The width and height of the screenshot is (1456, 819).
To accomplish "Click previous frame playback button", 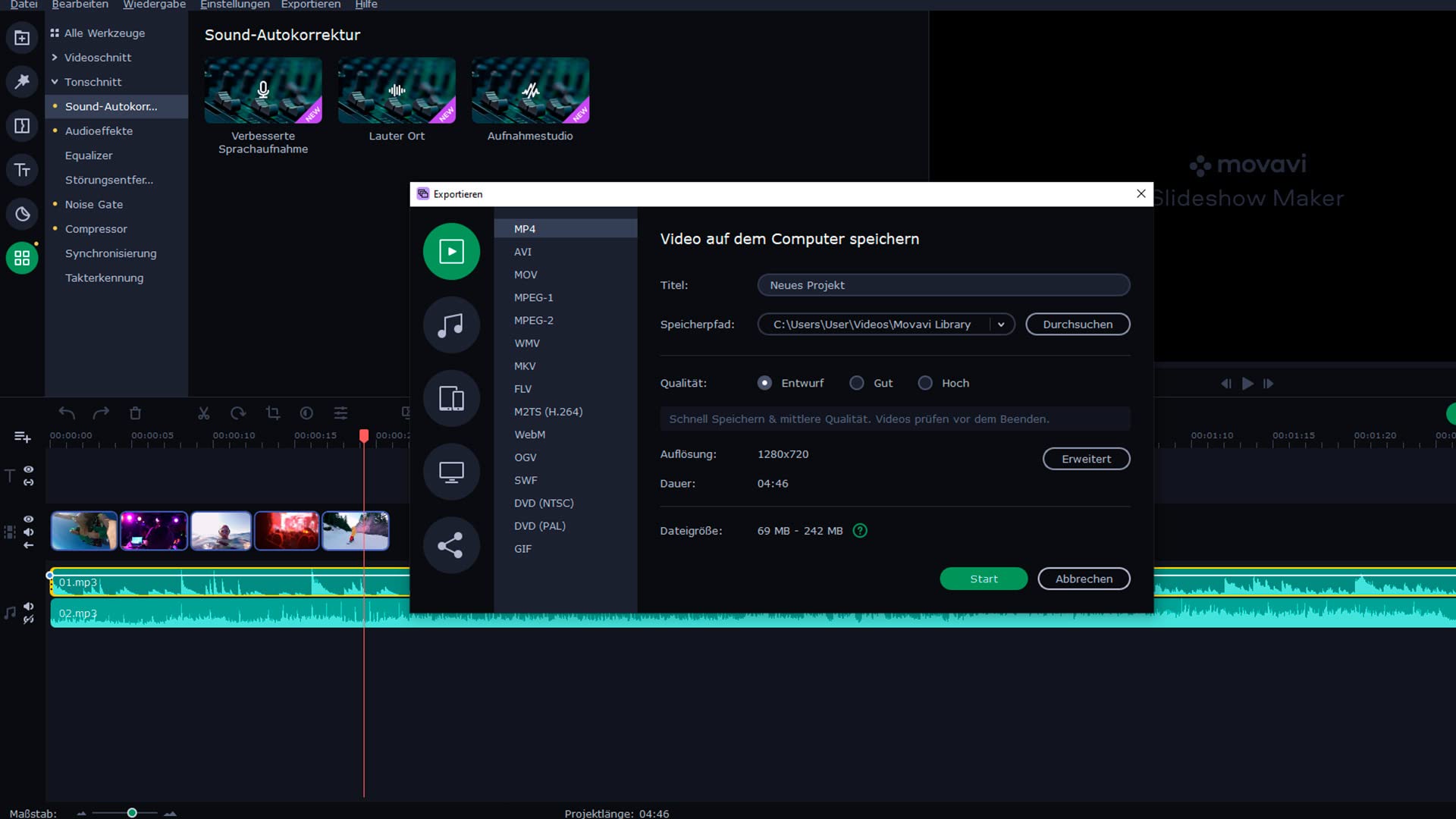I will 1225,384.
